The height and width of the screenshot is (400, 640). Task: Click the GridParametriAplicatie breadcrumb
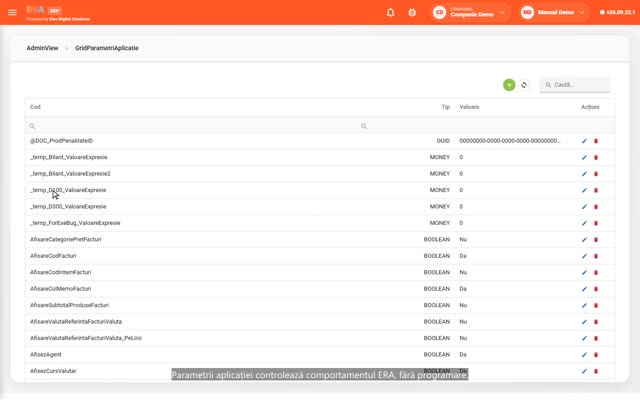coord(107,48)
